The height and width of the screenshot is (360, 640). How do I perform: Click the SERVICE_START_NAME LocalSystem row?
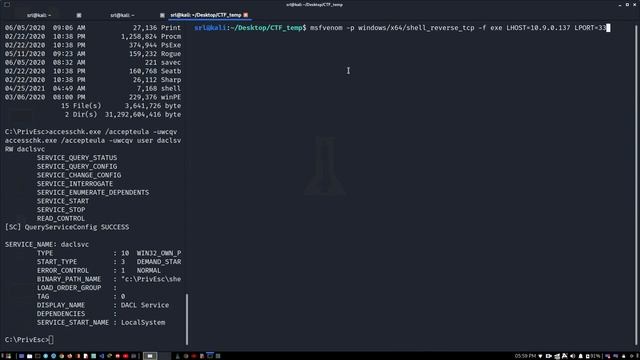click(101, 322)
